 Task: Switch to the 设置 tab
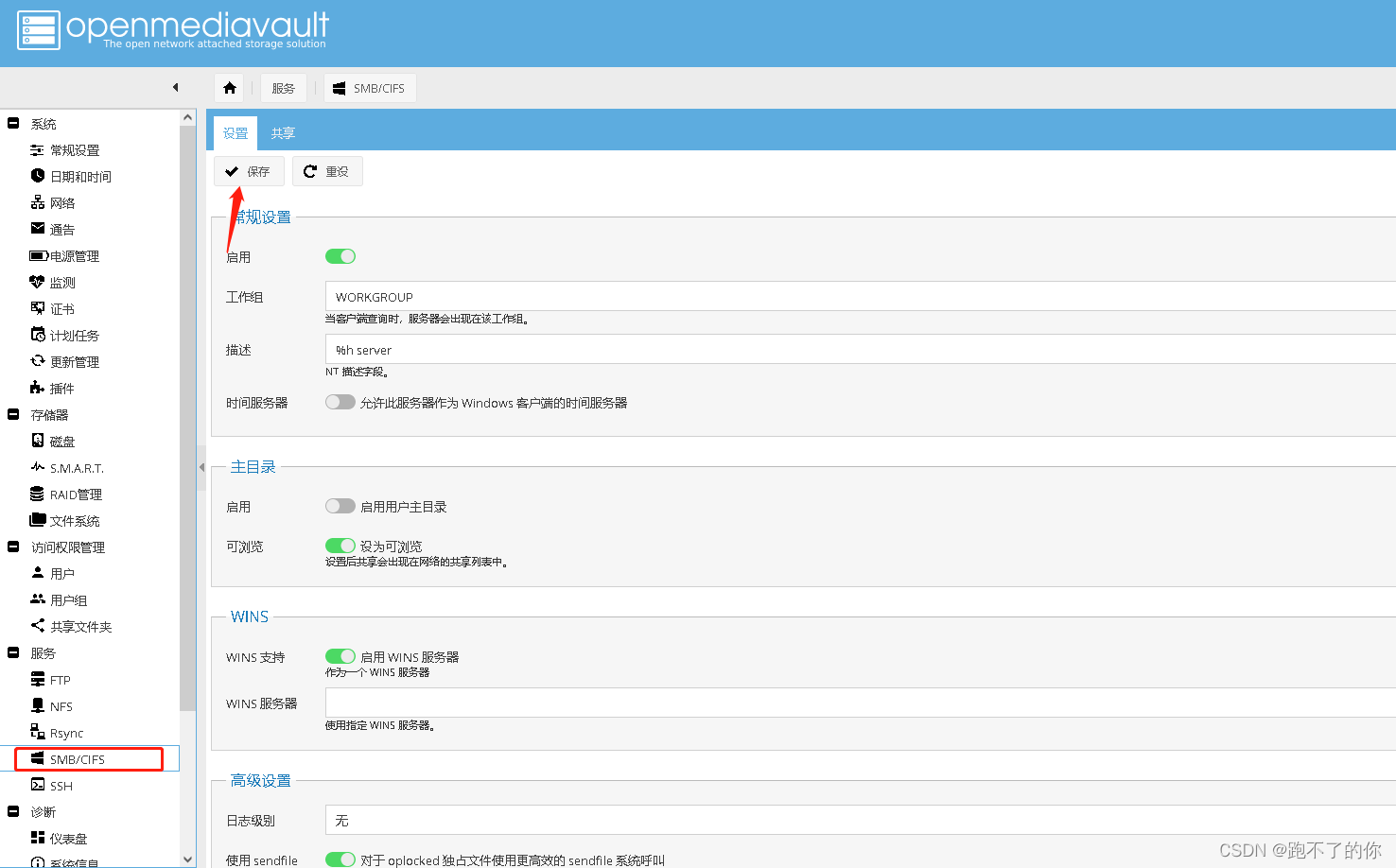(236, 133)
